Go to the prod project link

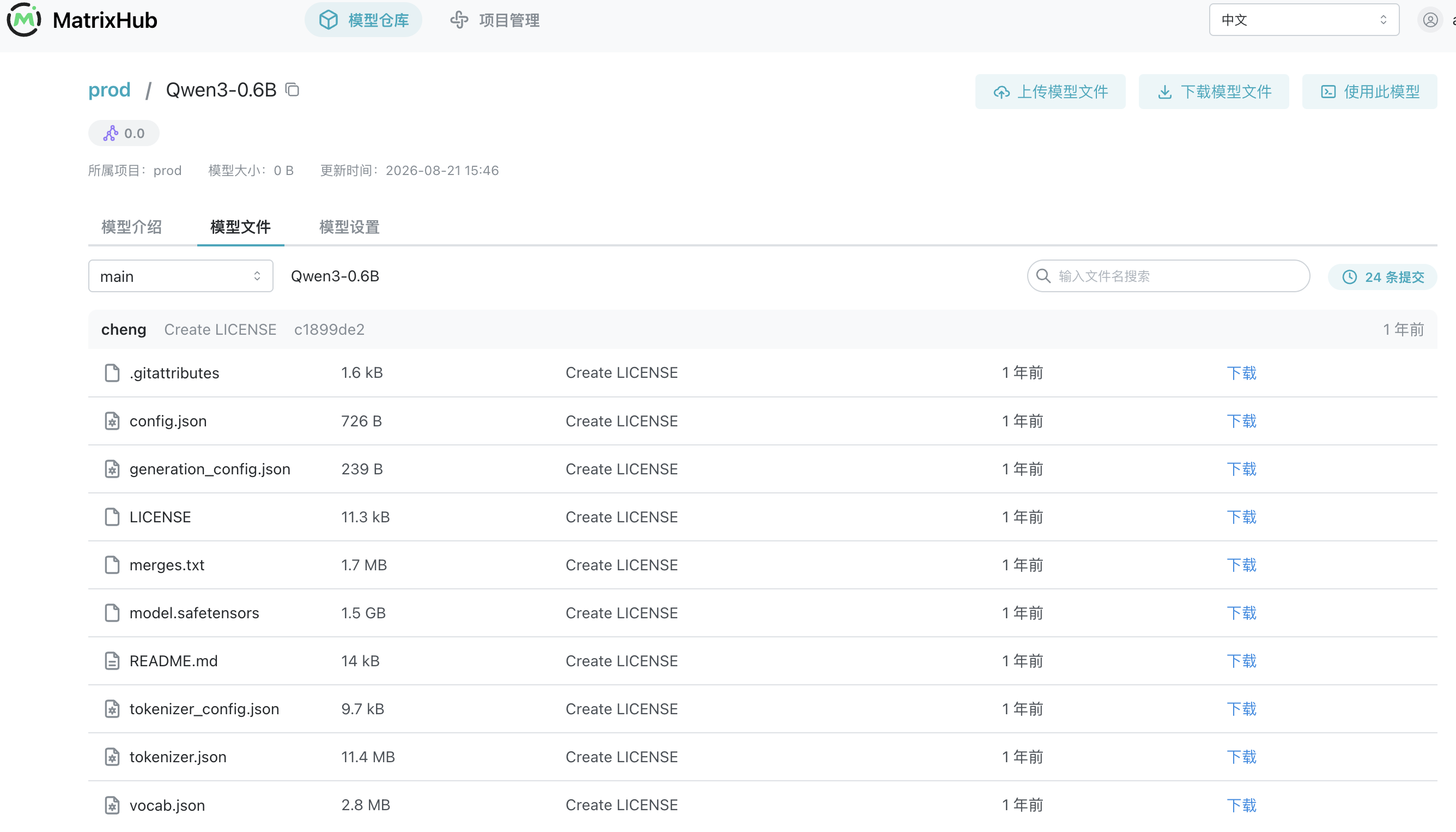click(x=109, y=90)
